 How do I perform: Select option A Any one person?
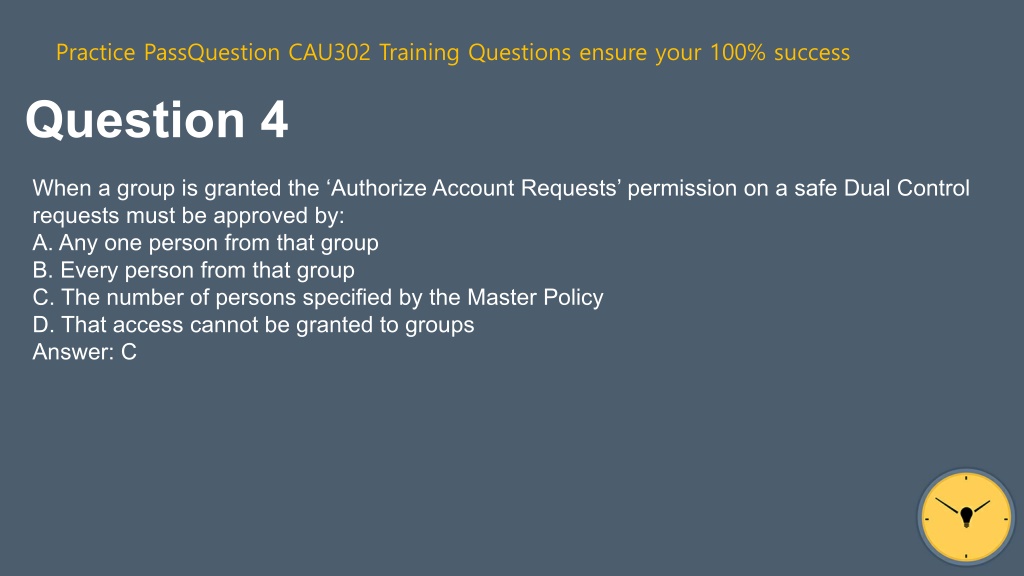click(x=205, y=243)
